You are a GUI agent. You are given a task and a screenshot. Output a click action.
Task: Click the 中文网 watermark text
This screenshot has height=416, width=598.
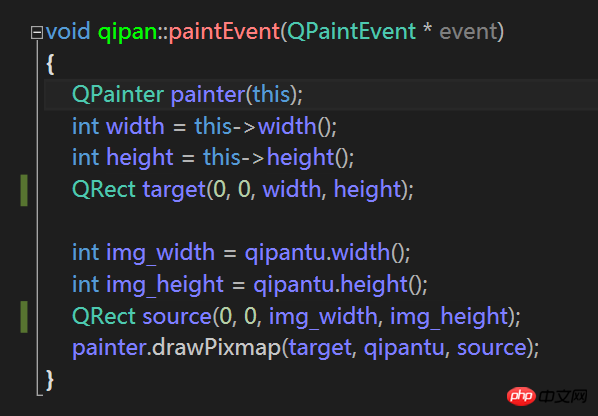(x=563, y=396)
